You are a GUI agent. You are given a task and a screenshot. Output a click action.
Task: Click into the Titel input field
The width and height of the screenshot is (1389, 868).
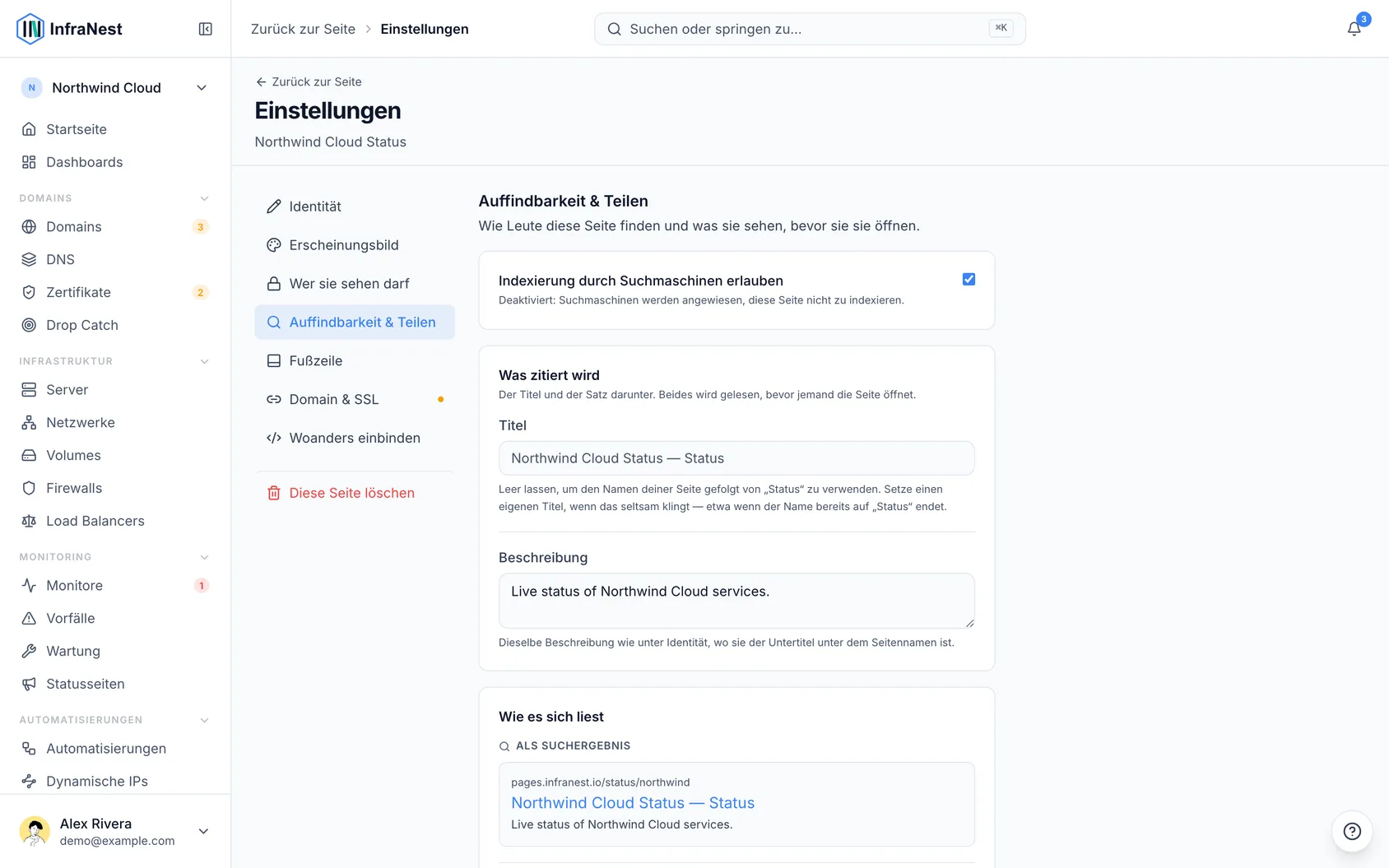(x=736, y=458)
